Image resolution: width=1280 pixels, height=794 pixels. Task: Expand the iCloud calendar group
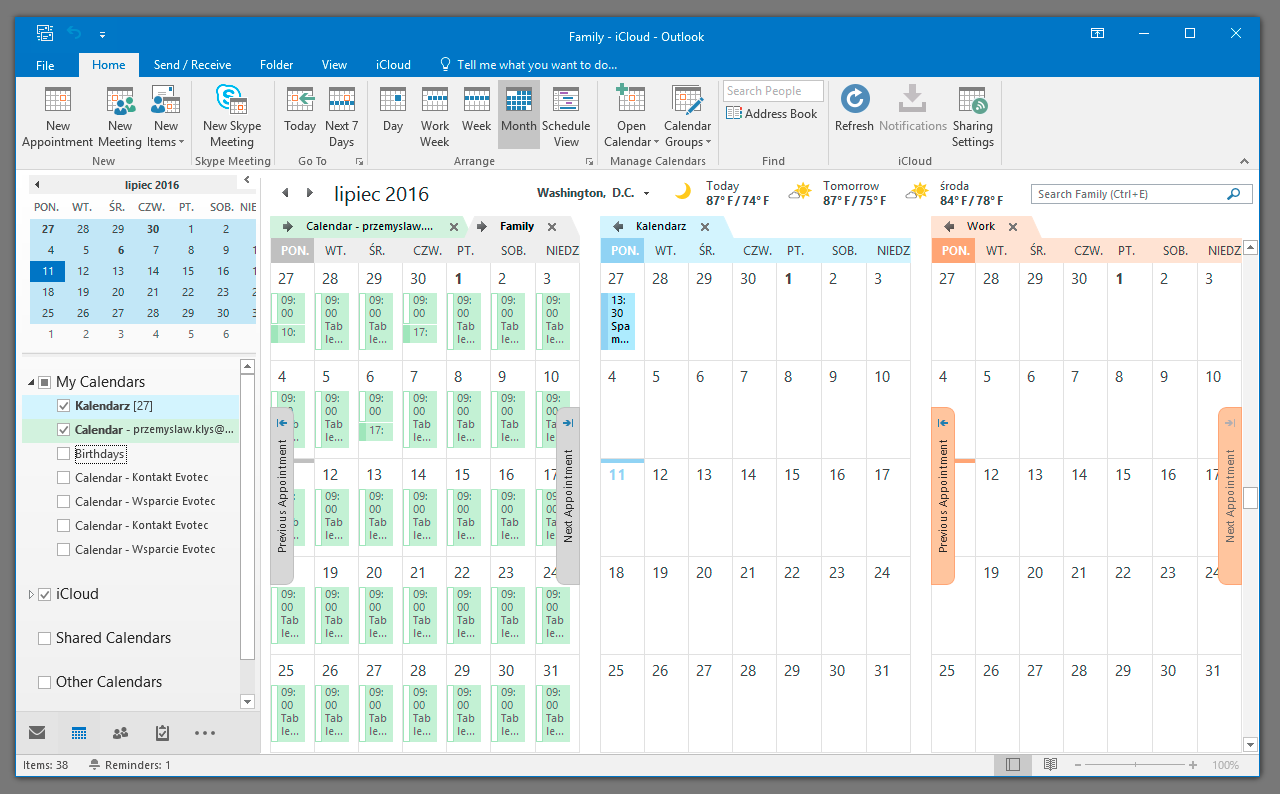click(x=31, y=595)
